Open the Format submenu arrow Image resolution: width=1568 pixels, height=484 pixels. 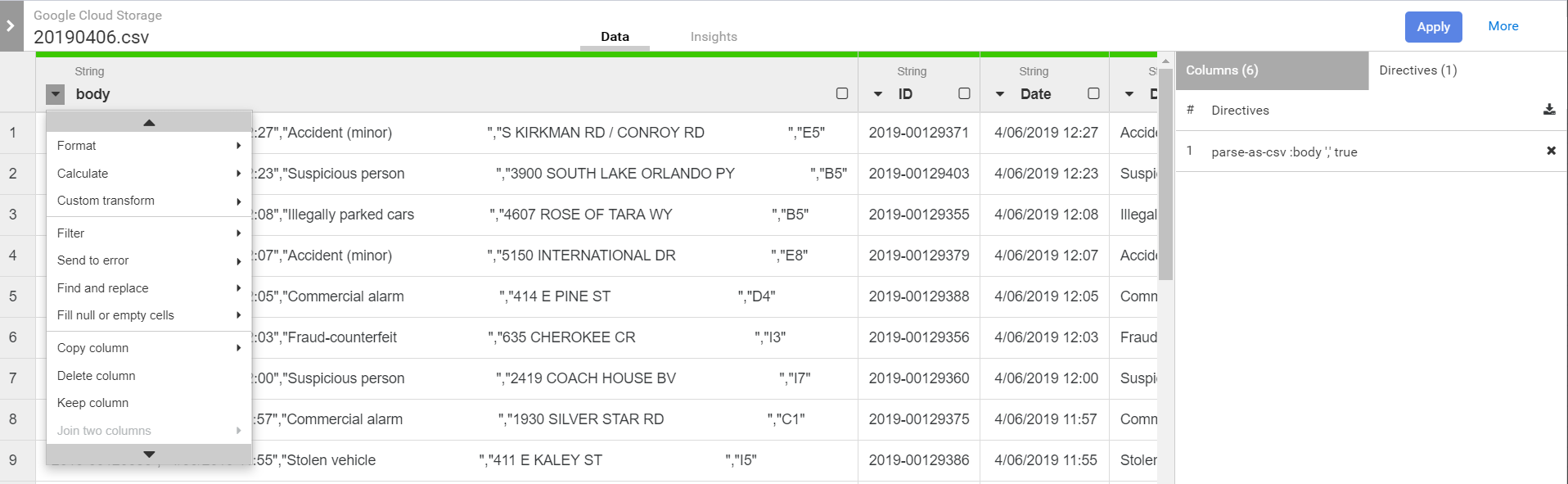[x=238, y=146]
